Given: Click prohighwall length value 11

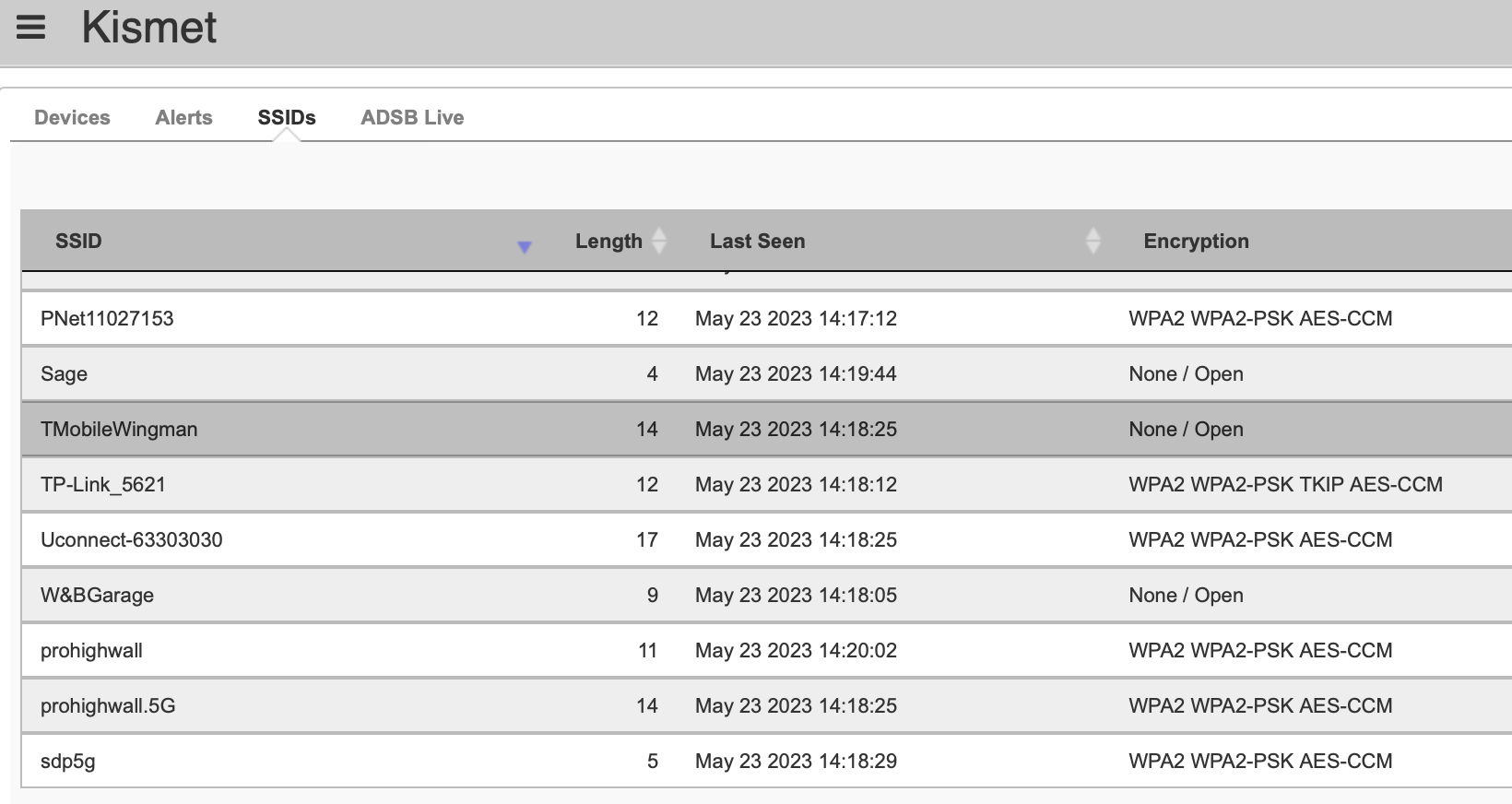Looking at the screenshot, I should [647, 650].
